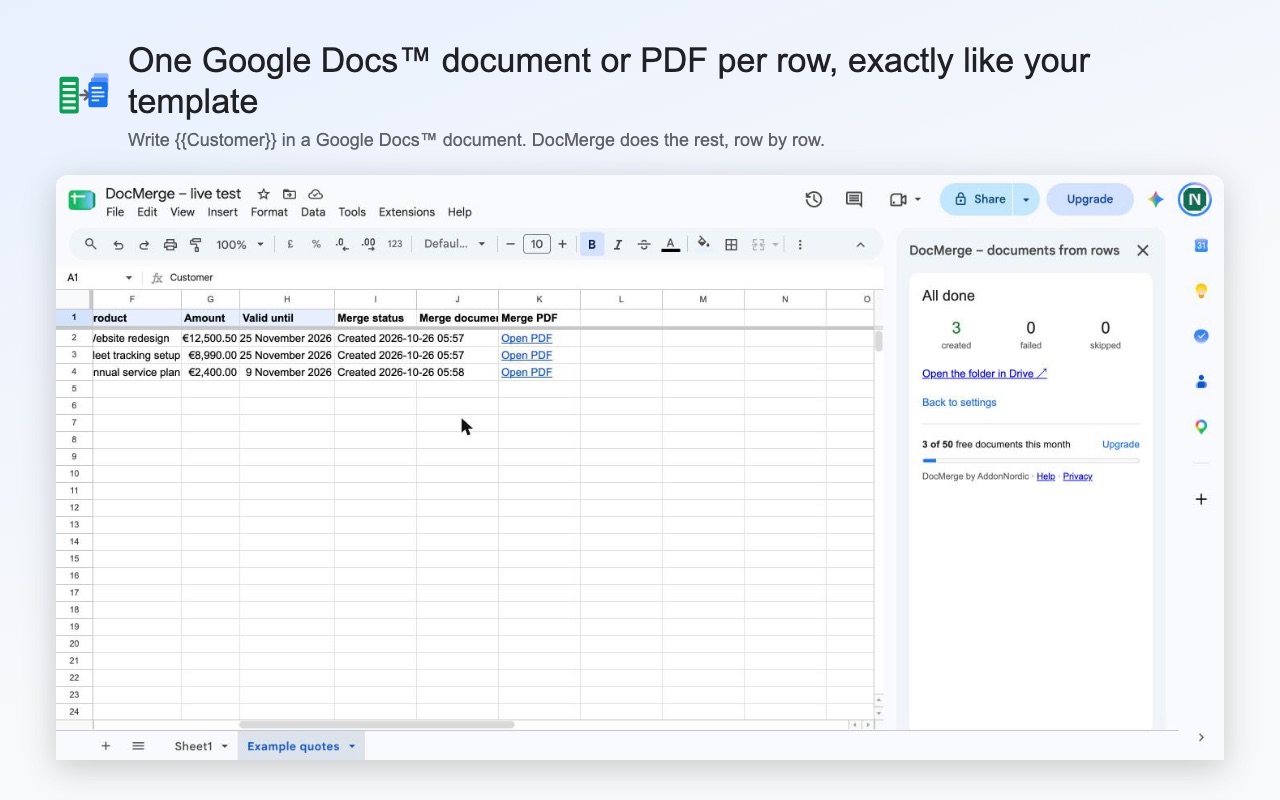Toggle bold formatting

click(592, 244)
